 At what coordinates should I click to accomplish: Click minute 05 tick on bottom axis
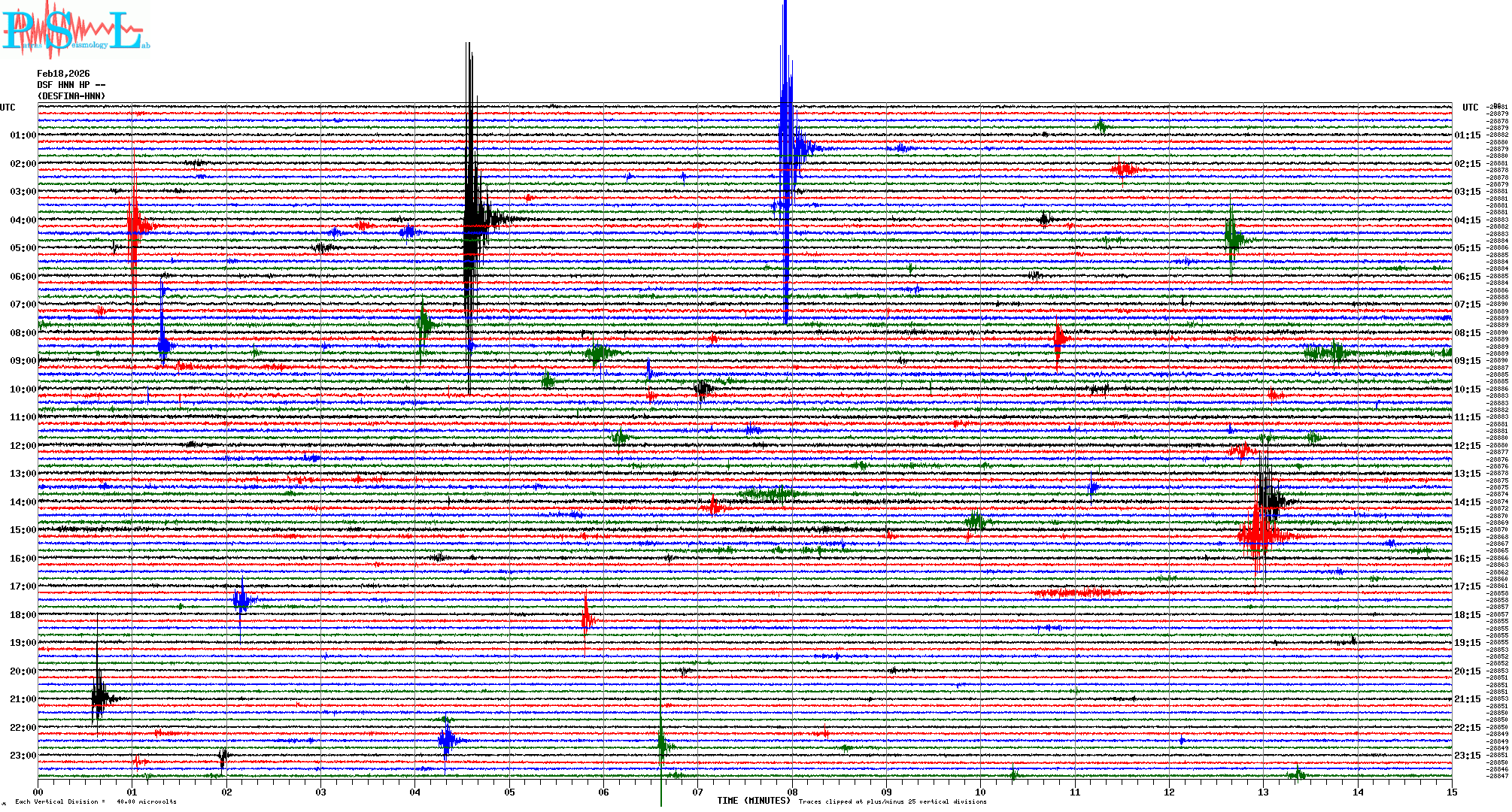tap(510, 792)
